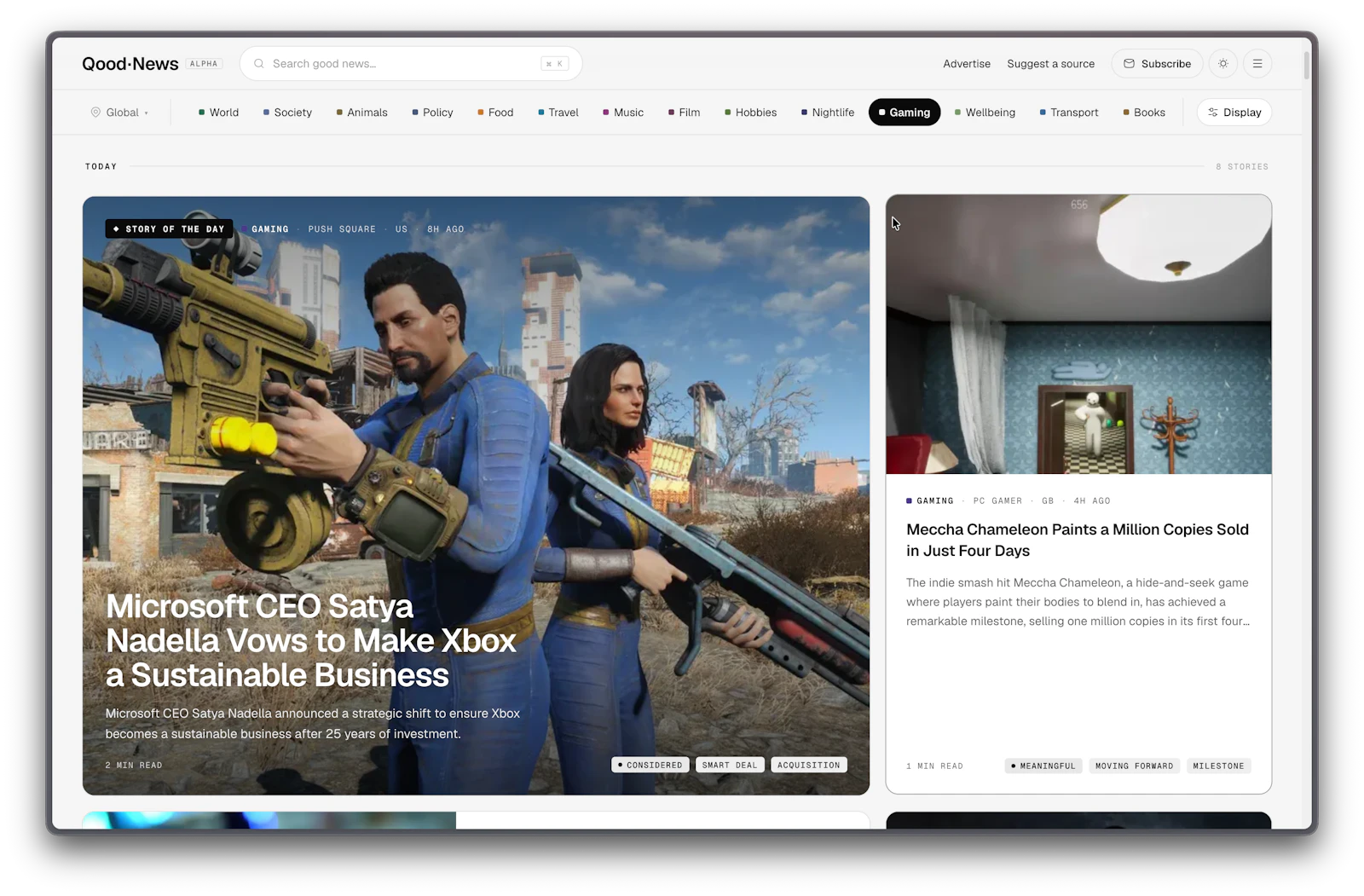Open Meccha Chameleon Paints a Million headline
The height and width of the screenshot is (896, 1364).
(x=1078, y=540)
